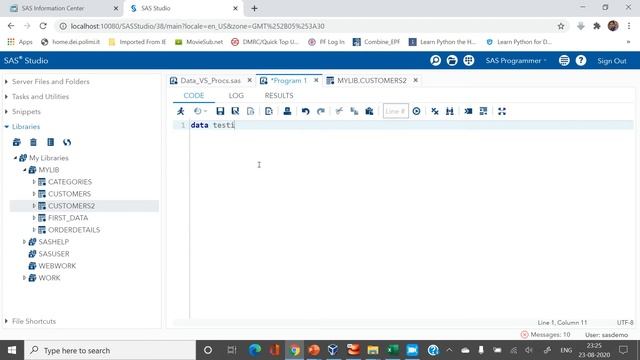Image resolution: width=640 pixels, height=360 pixels.
Task: Focus the Line # input field
Action: [x=396, y=111]
